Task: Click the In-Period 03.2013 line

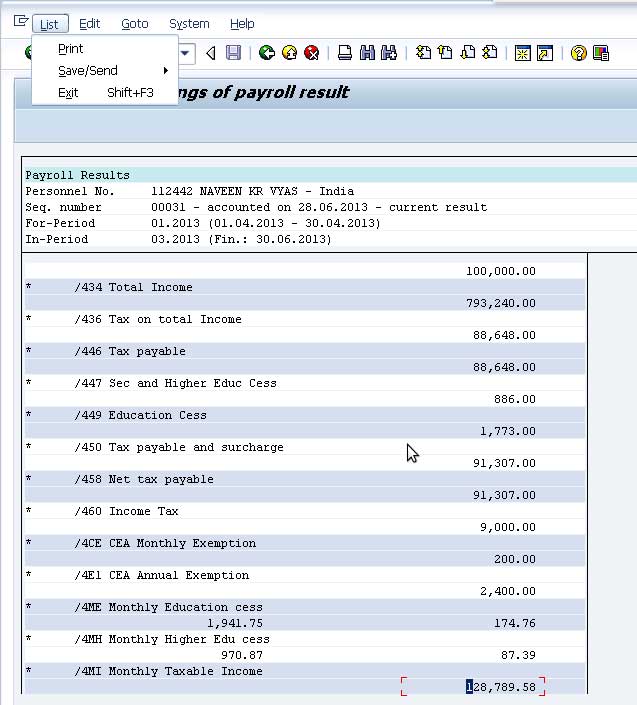Action: click(178, 239)
